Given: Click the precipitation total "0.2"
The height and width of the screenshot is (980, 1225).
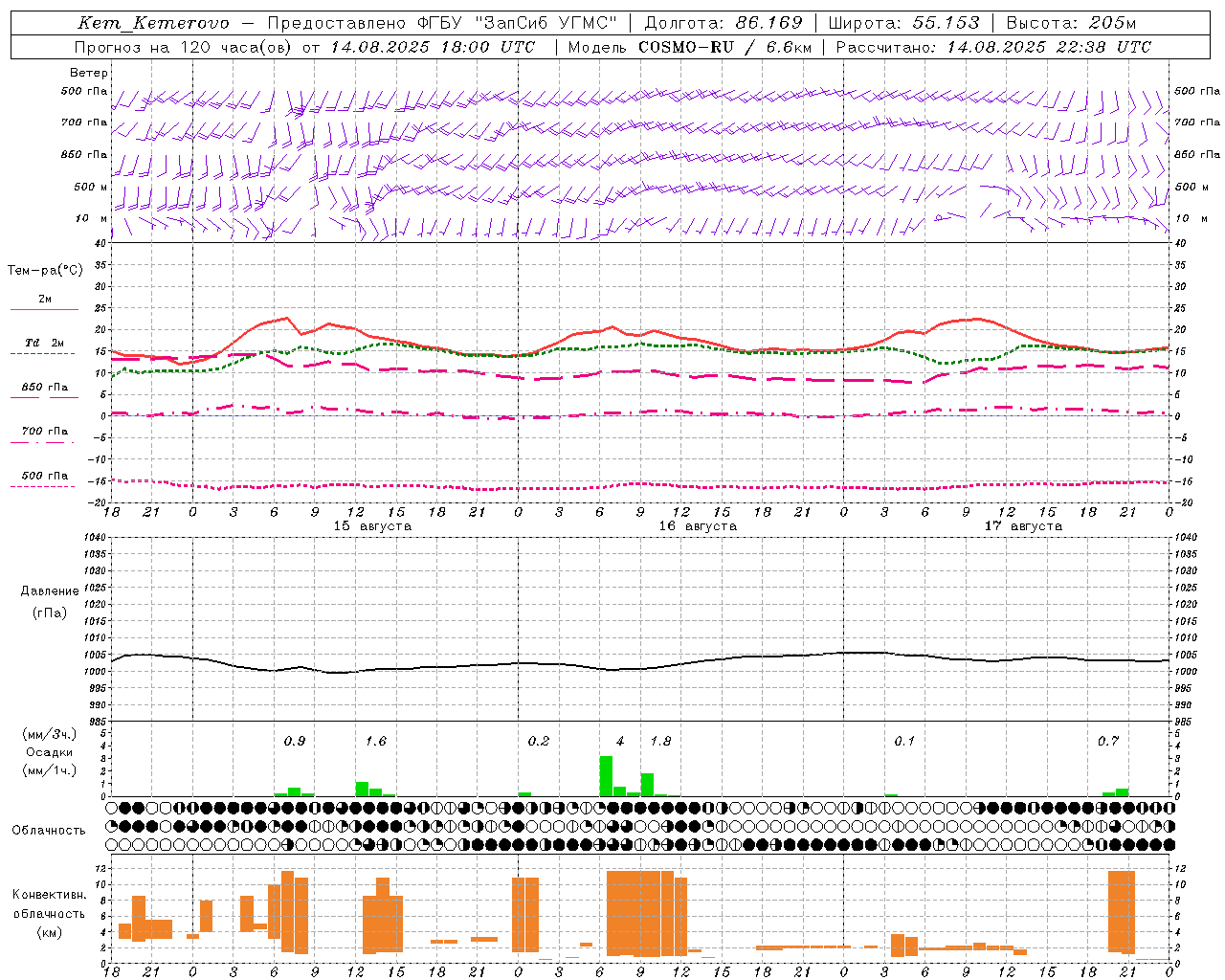Looking at the screenshot, I should pos(539,742).
